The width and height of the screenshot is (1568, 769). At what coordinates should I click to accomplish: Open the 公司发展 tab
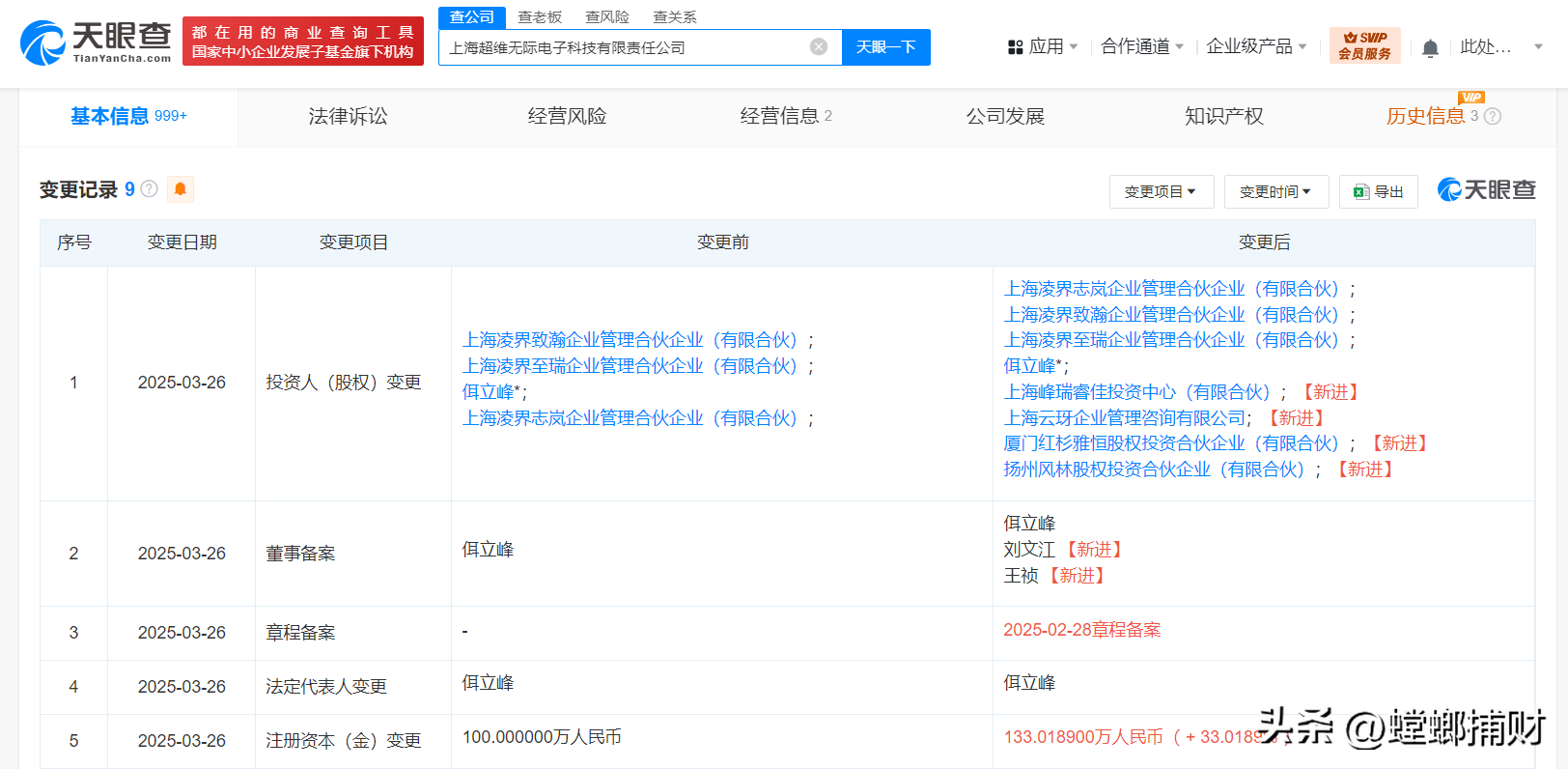tap(1005, 116)
